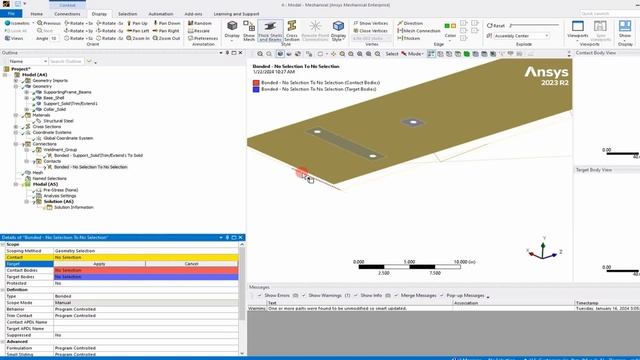Switch to the Automation ribbon tab
The image size is (640, 360).
click(x=160, y=14)
